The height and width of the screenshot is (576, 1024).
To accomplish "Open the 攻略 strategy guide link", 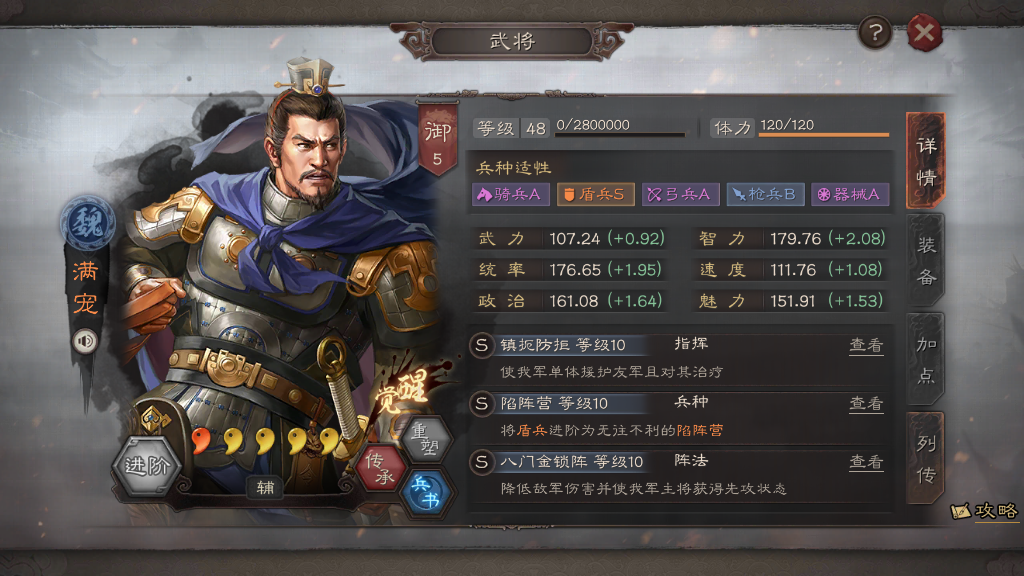I will tap(985, 511).
